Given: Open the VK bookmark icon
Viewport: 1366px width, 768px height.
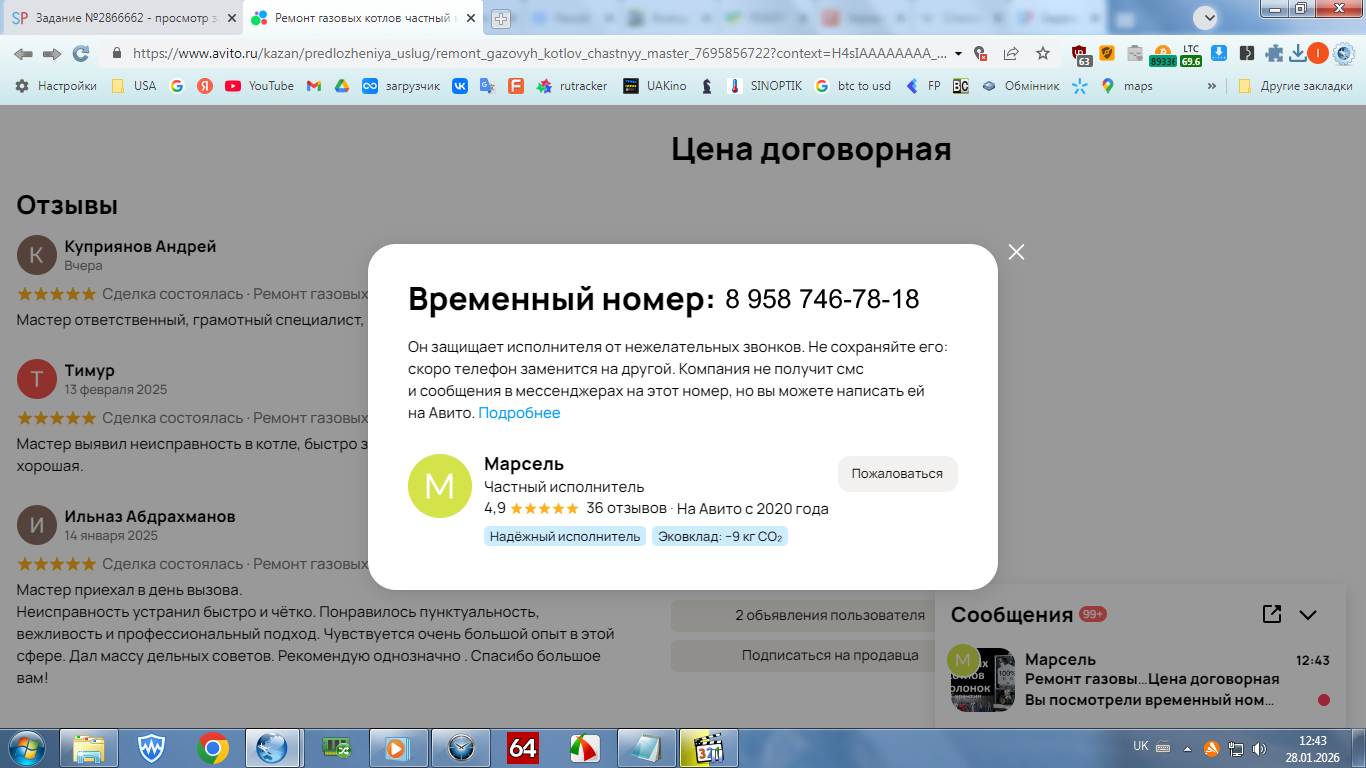Looking at the screenshot, I should 460,86.
